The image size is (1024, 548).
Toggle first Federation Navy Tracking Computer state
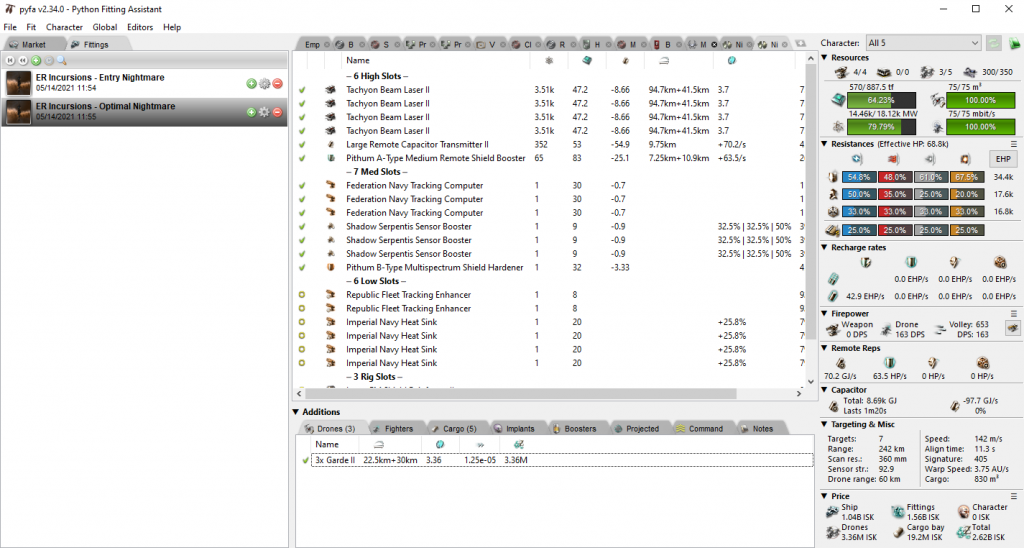coord(302,185)
